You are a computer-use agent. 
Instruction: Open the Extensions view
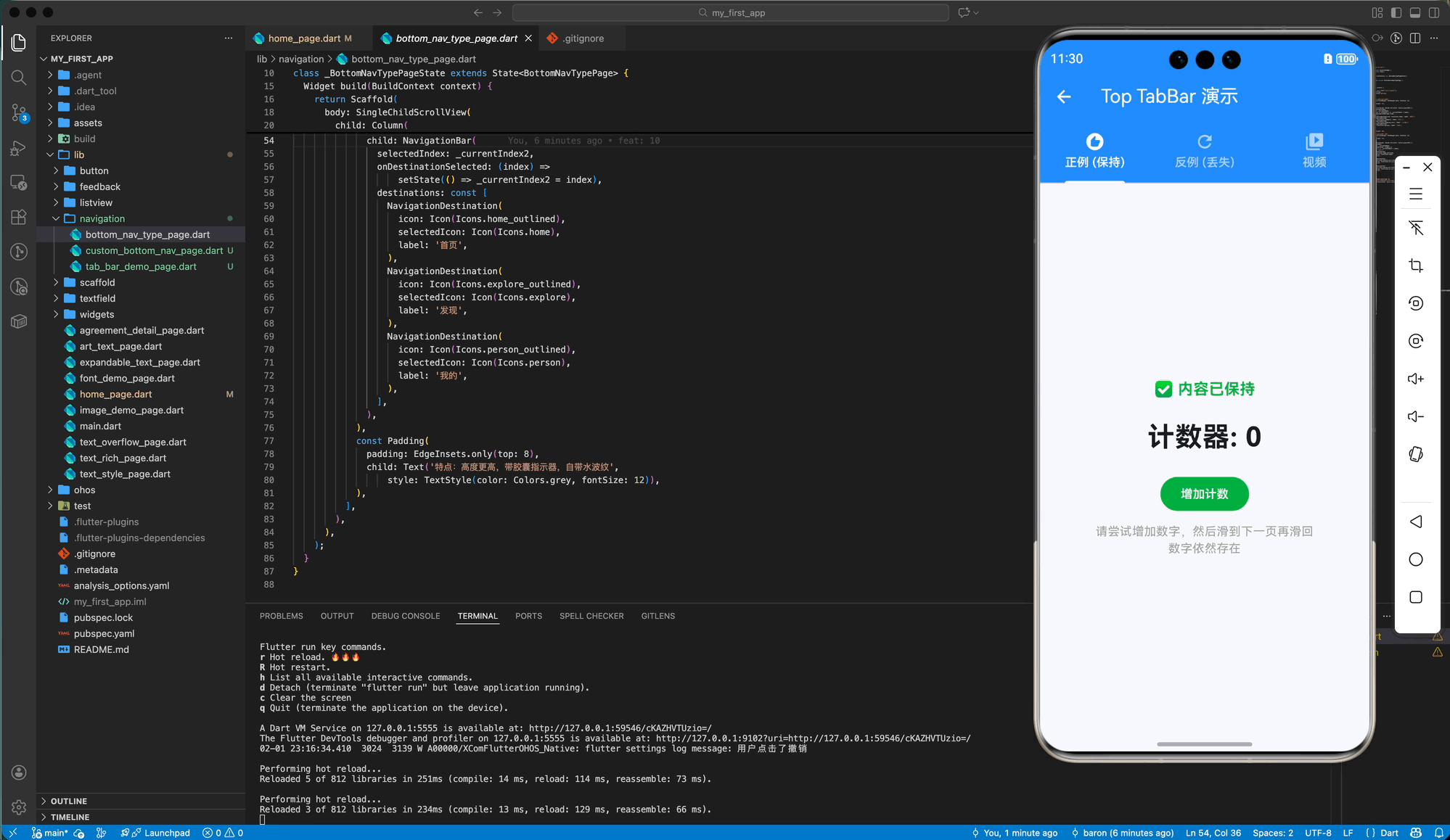coord(19,217)
